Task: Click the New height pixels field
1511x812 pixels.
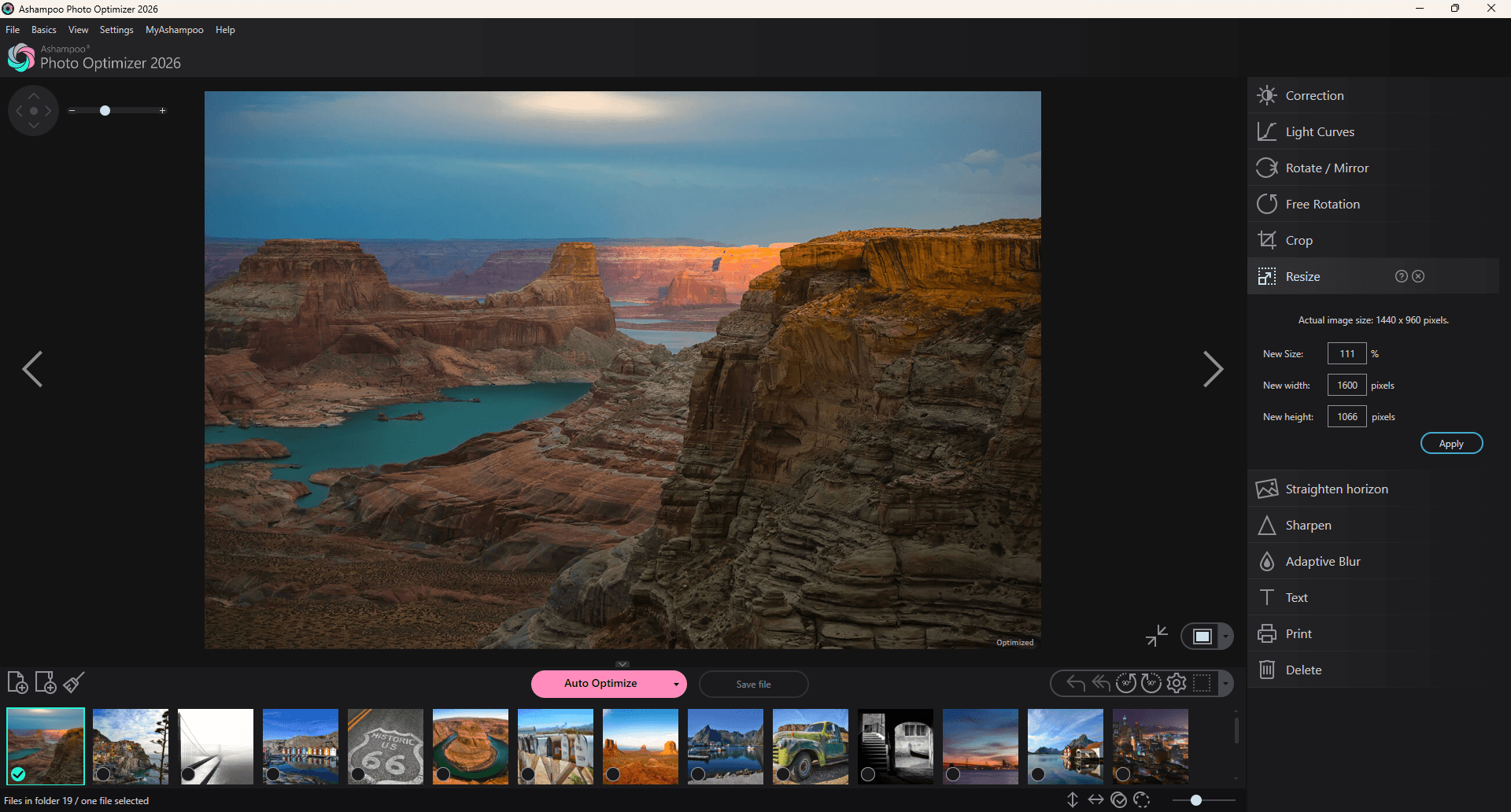Action: pyautogui.click(x=1347, y=416)
